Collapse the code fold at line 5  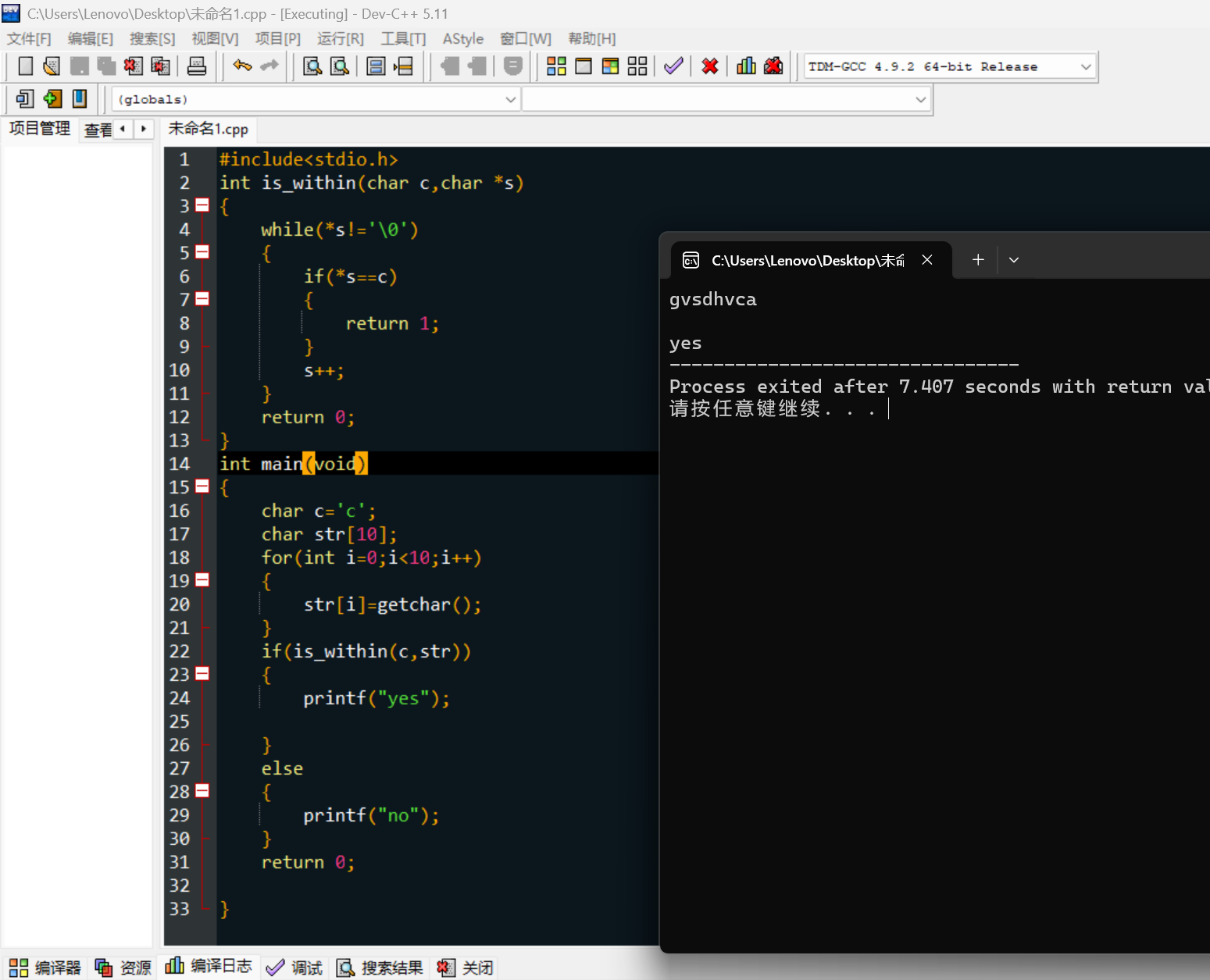202,252
